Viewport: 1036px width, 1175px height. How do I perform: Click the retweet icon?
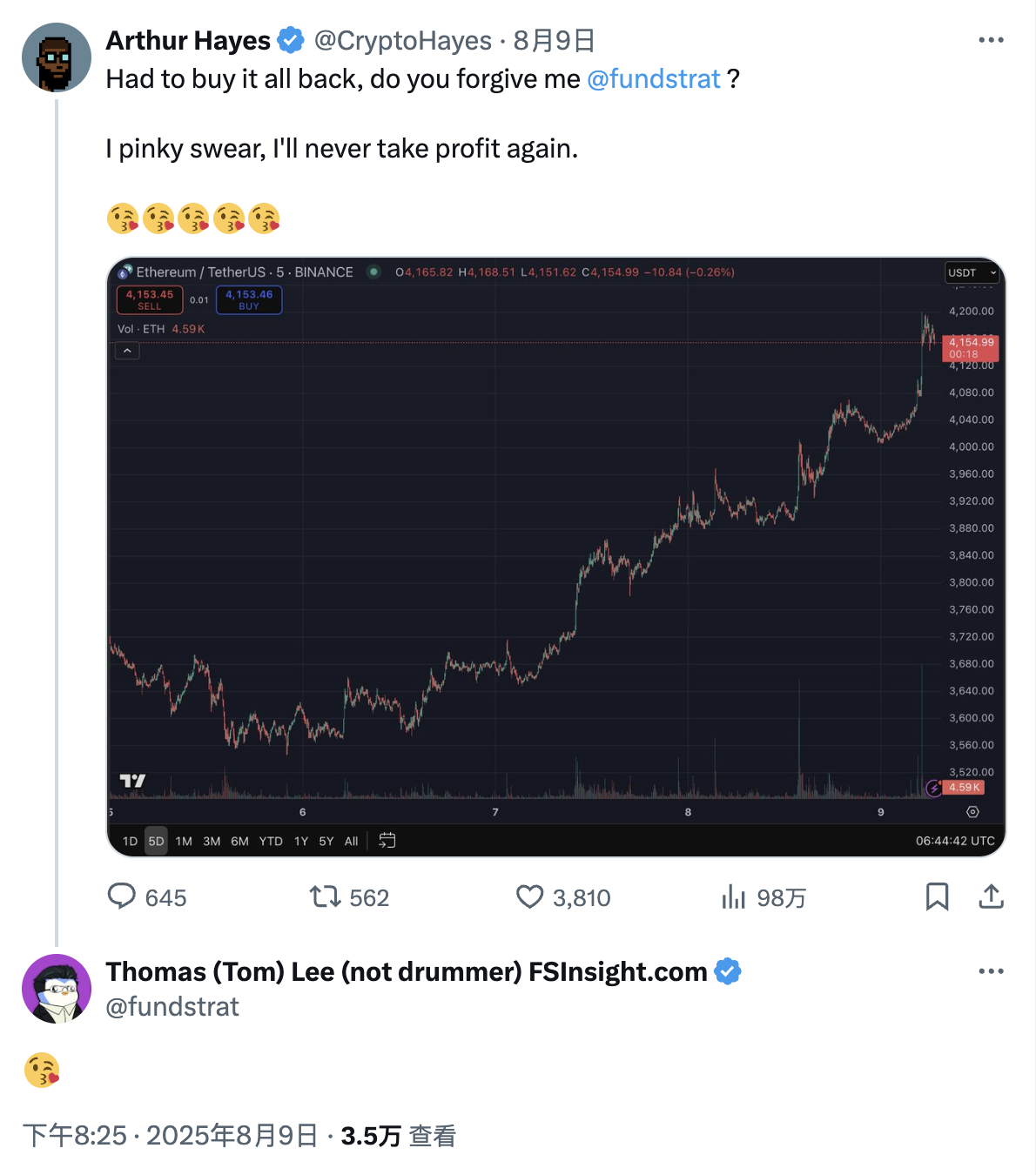pyautogui.click(x=326, y=896)
